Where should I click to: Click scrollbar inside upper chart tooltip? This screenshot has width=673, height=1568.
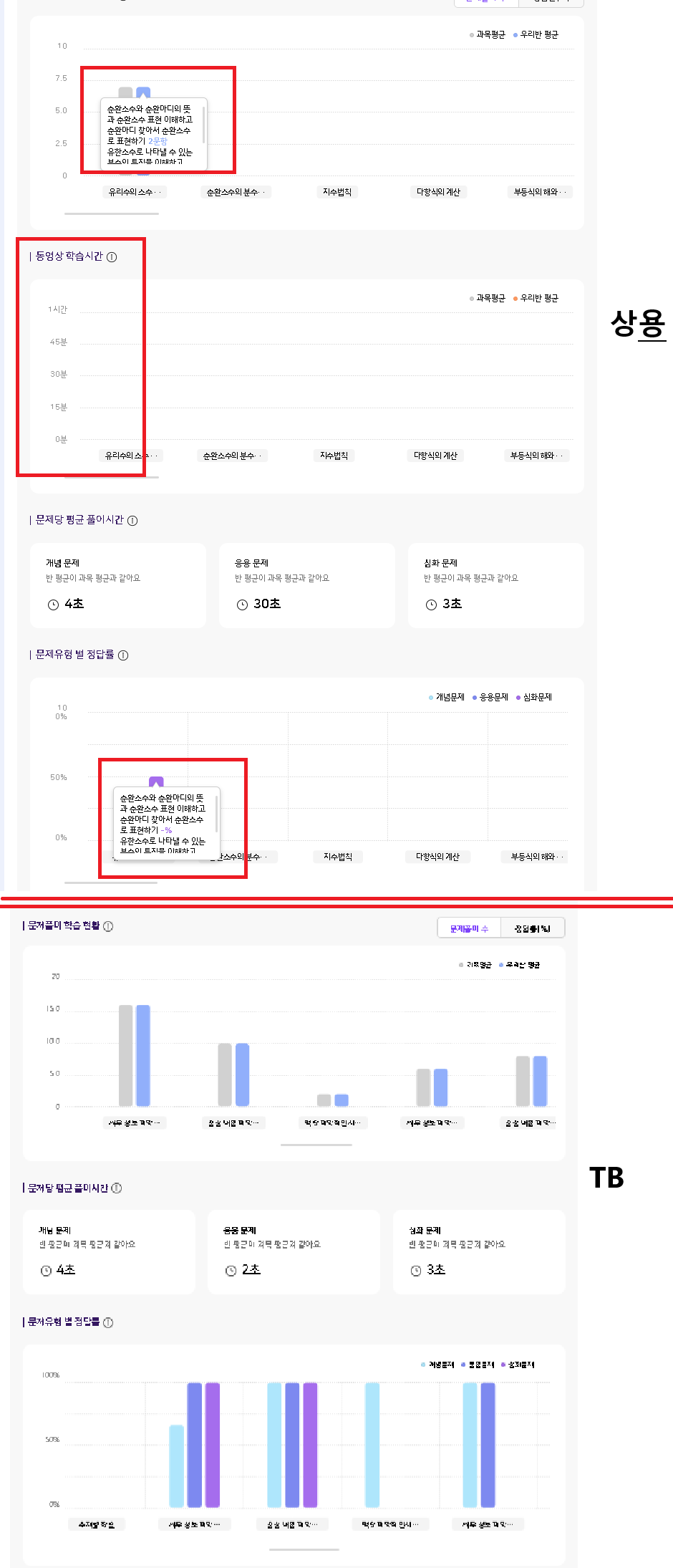coord(204,125)
